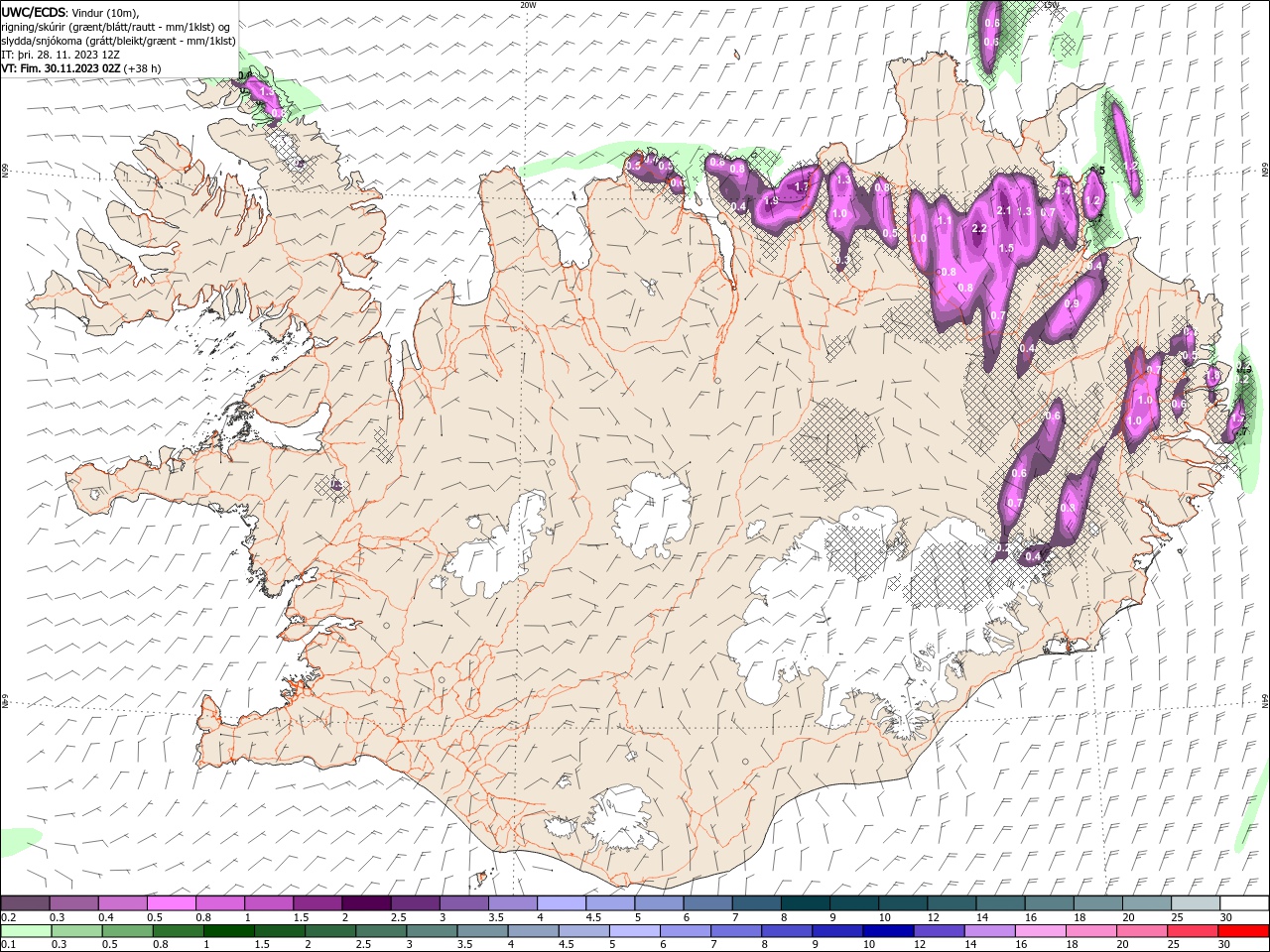Pick the 2–2.5 grey-green rain swatch
The image size is (1270, 952).
[330, 930]
